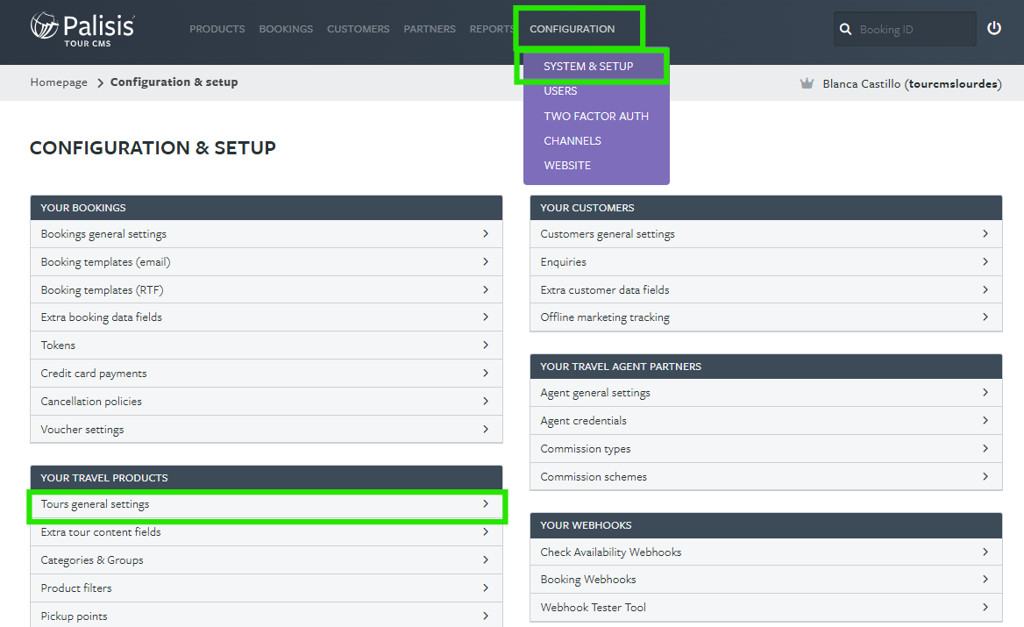Click chevron on Enquiries row

coord(985,261)
